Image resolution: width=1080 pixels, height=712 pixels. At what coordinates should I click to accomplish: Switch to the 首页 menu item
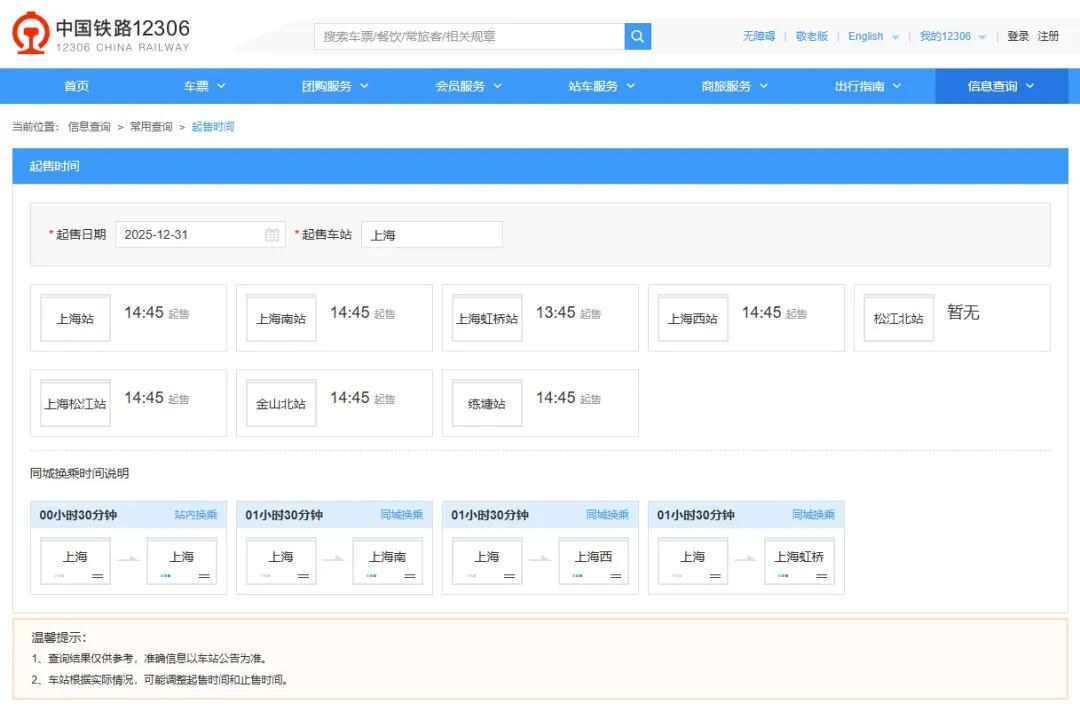(76, 86)
